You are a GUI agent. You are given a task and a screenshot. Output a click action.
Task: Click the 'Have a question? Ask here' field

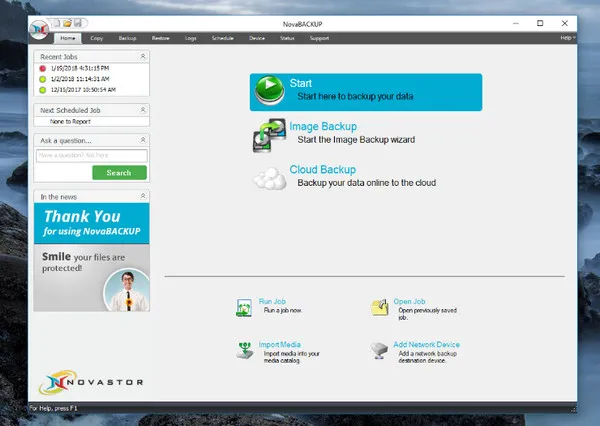91,155
